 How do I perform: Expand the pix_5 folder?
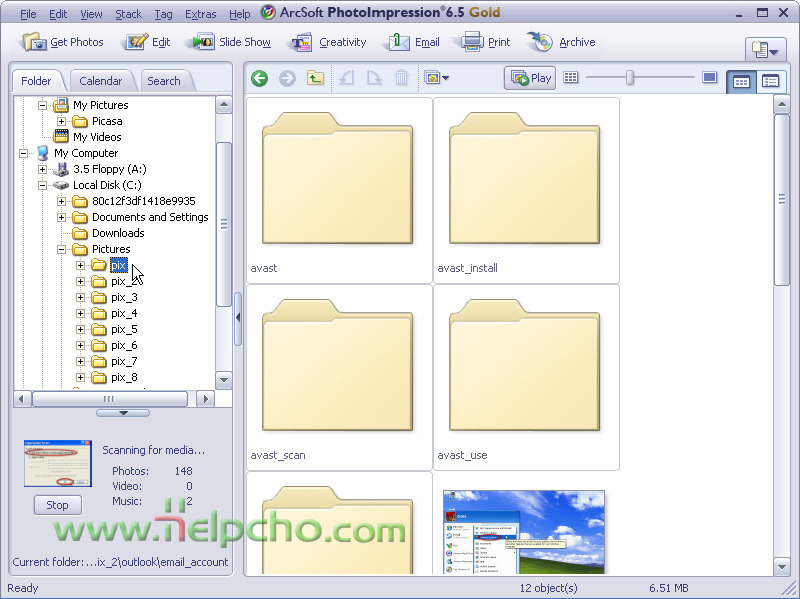[80, 330]
